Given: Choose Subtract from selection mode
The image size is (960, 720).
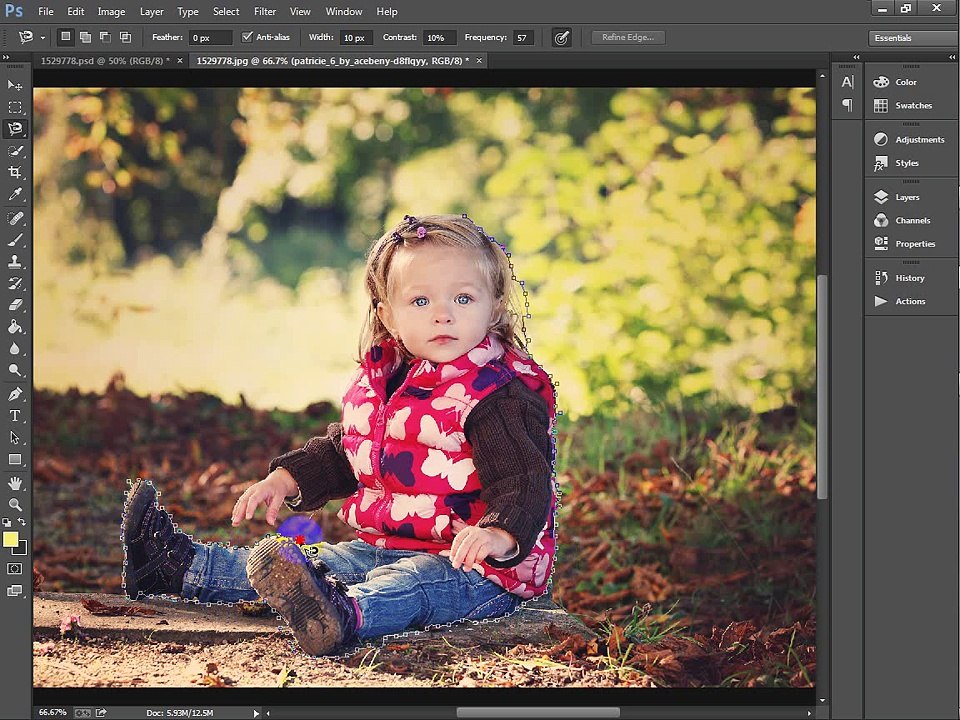Looking at the screenshot, I should pos(105,37).
